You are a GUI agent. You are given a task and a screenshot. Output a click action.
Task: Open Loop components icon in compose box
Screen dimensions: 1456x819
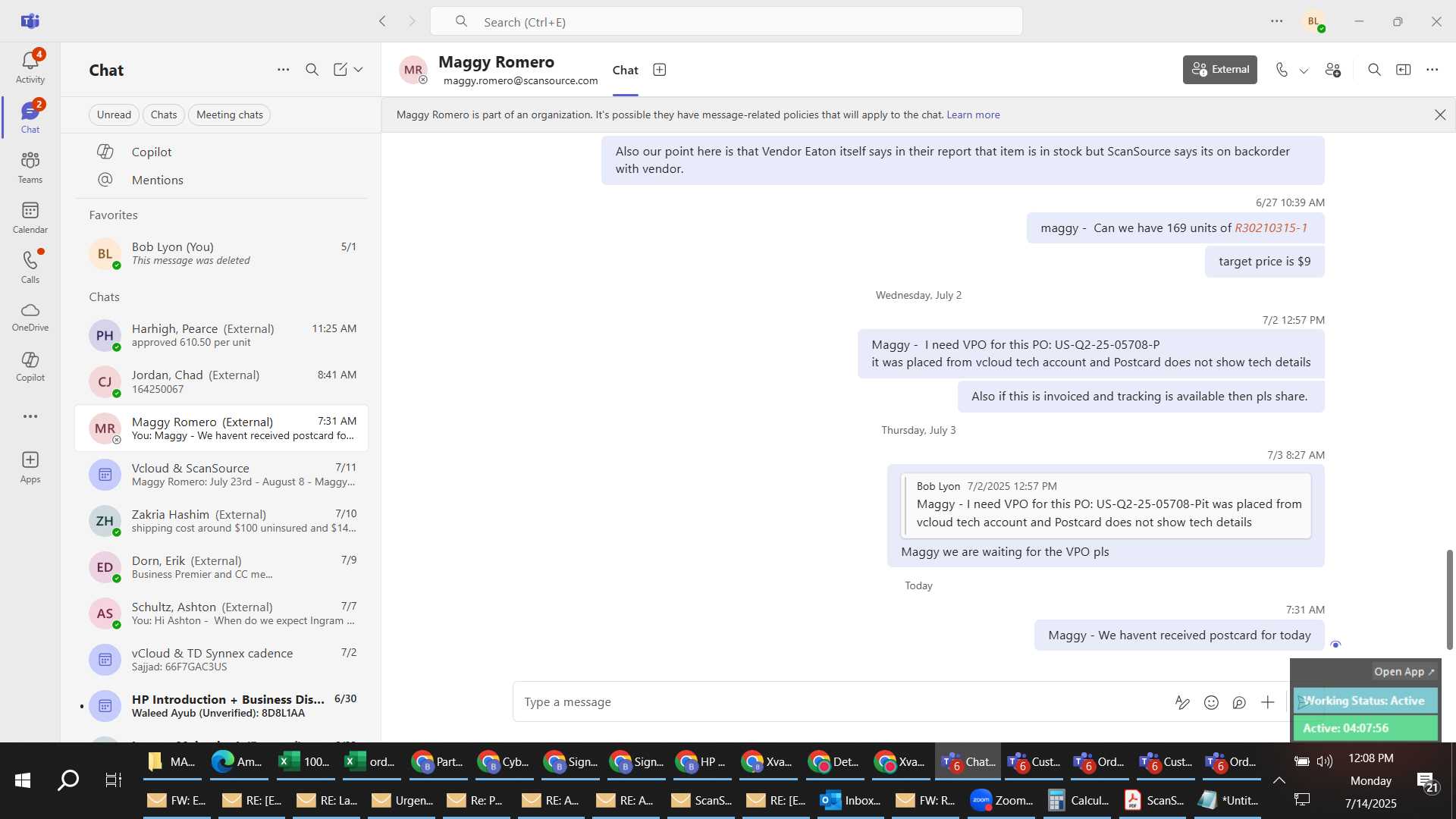pos(1239,702)
